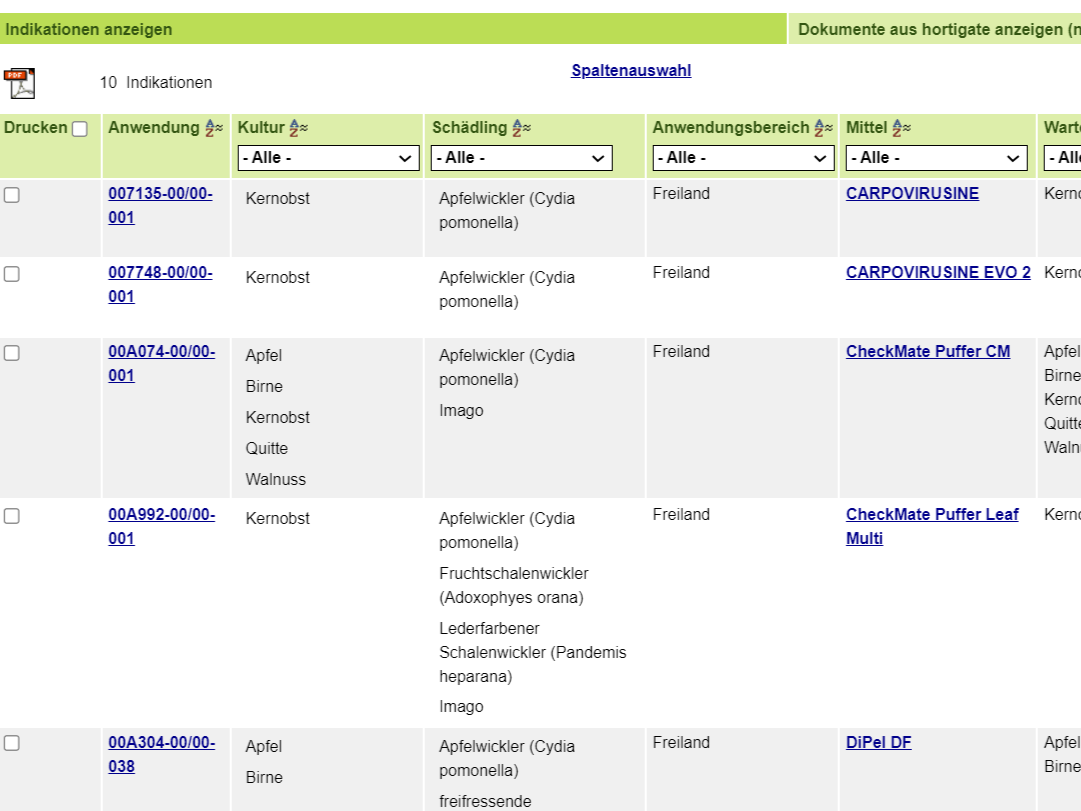Click Freiland in the CheckMate Puffer CM row
Screen dimensions: 1081x811
point(681,351)
